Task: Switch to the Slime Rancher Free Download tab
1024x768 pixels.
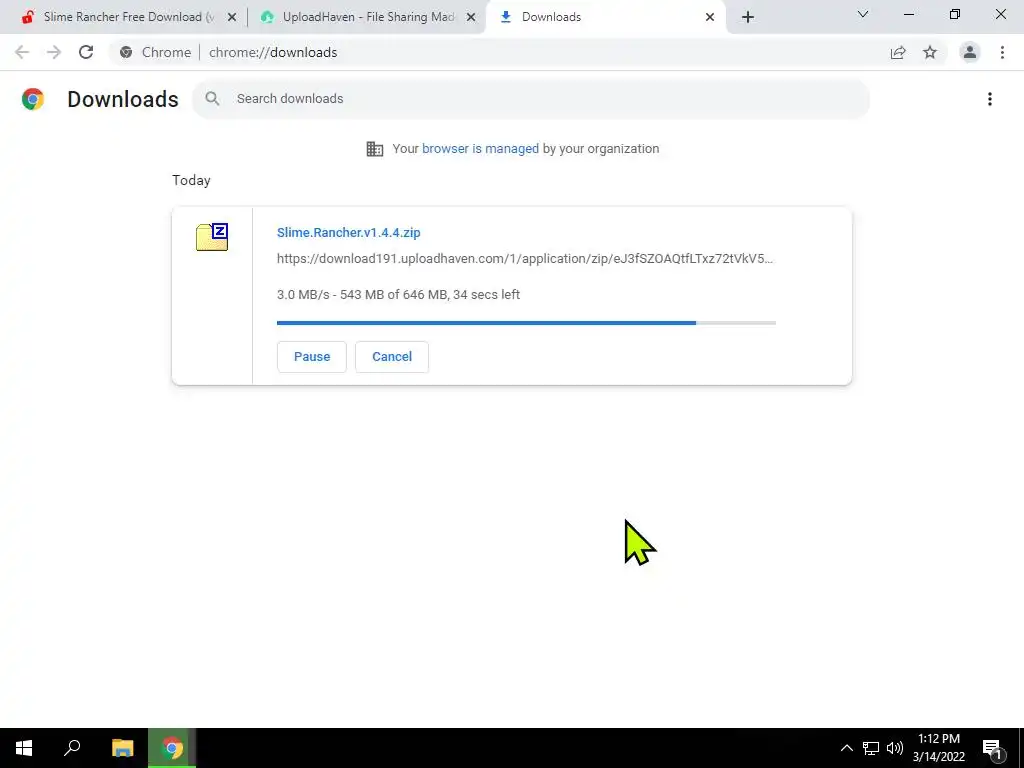Action: point(128,17)
